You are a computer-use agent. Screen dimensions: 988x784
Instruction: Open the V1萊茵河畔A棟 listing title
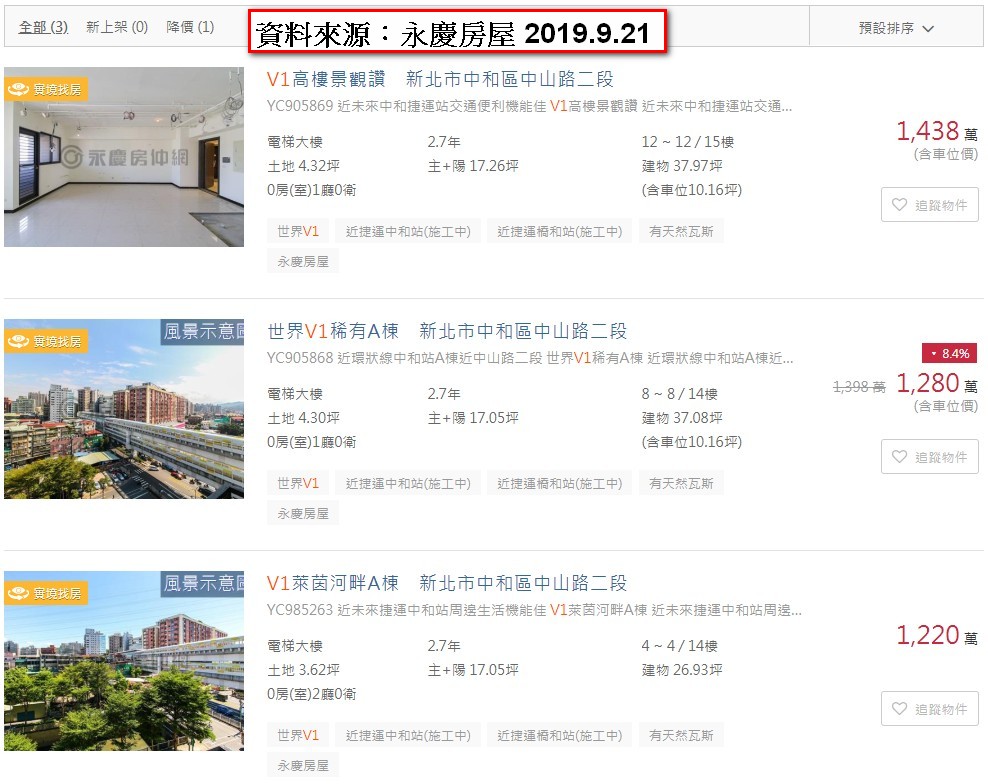pos(447,584)
